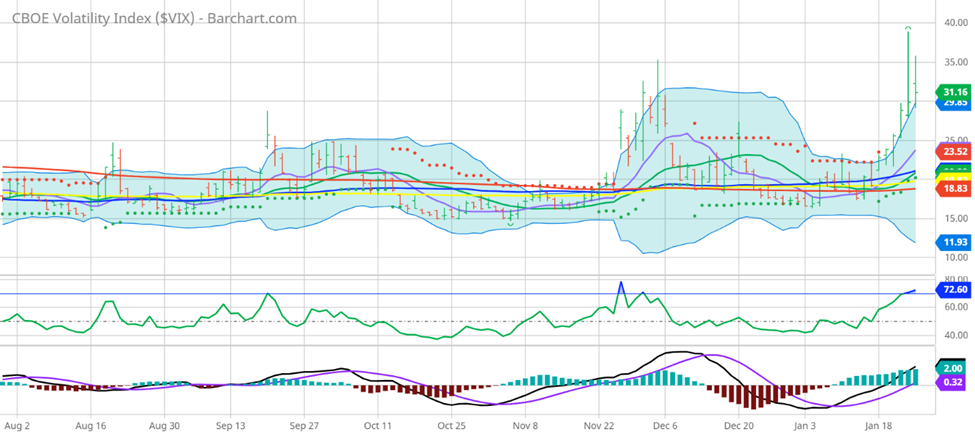This screenshot has height=438, width=975.
Task: Select the Sep 27 date label
Action: tap(303, 427)
